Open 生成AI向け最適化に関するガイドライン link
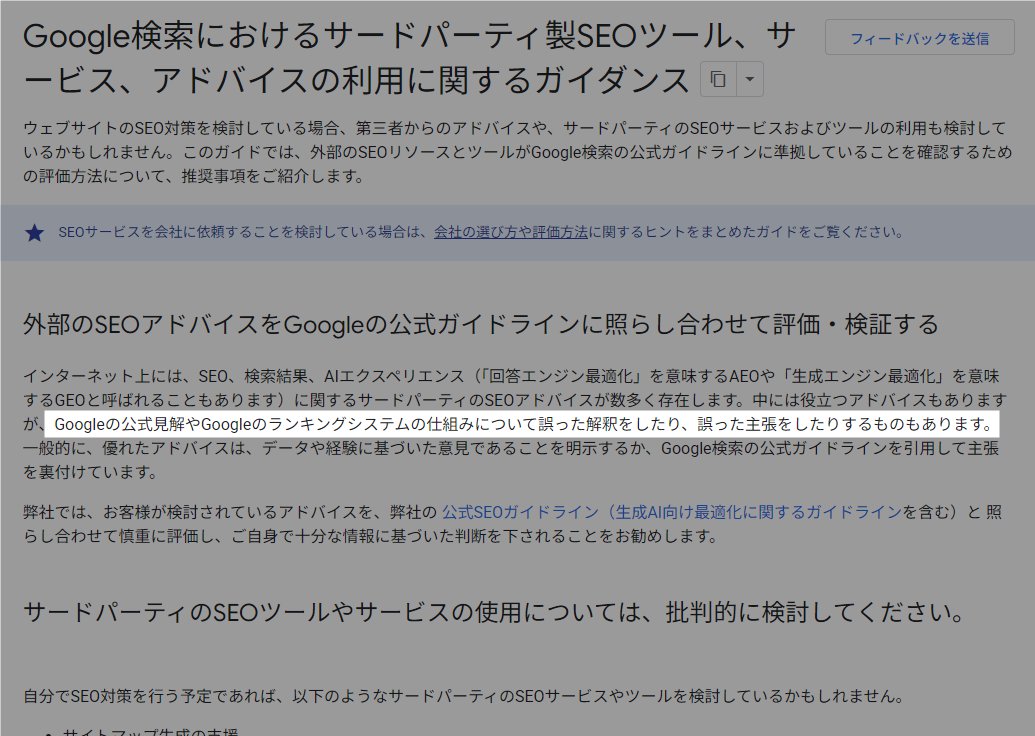 pyautogui.click(x=759, y=512)
